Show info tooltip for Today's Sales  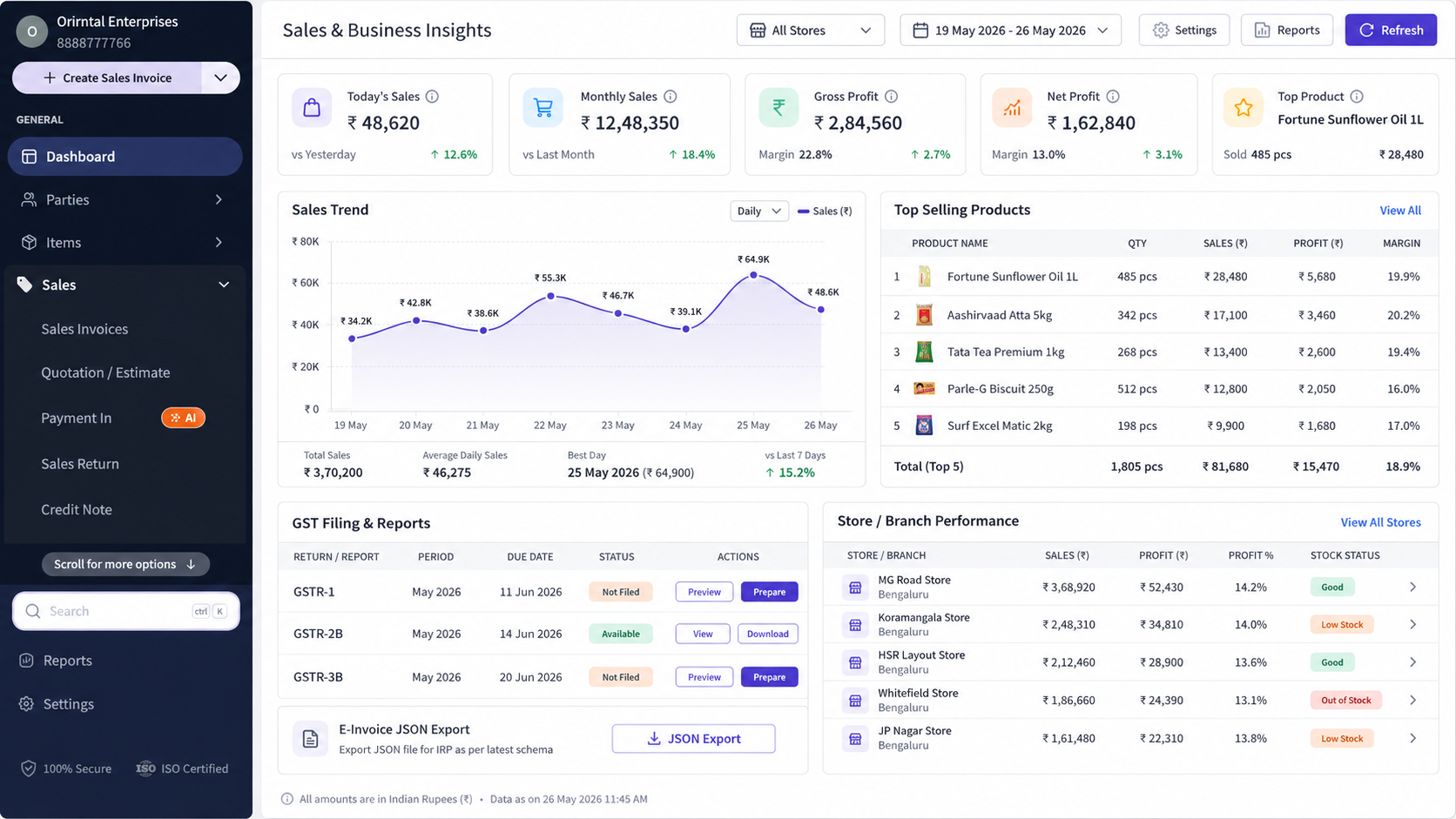[x=432, y=97]
